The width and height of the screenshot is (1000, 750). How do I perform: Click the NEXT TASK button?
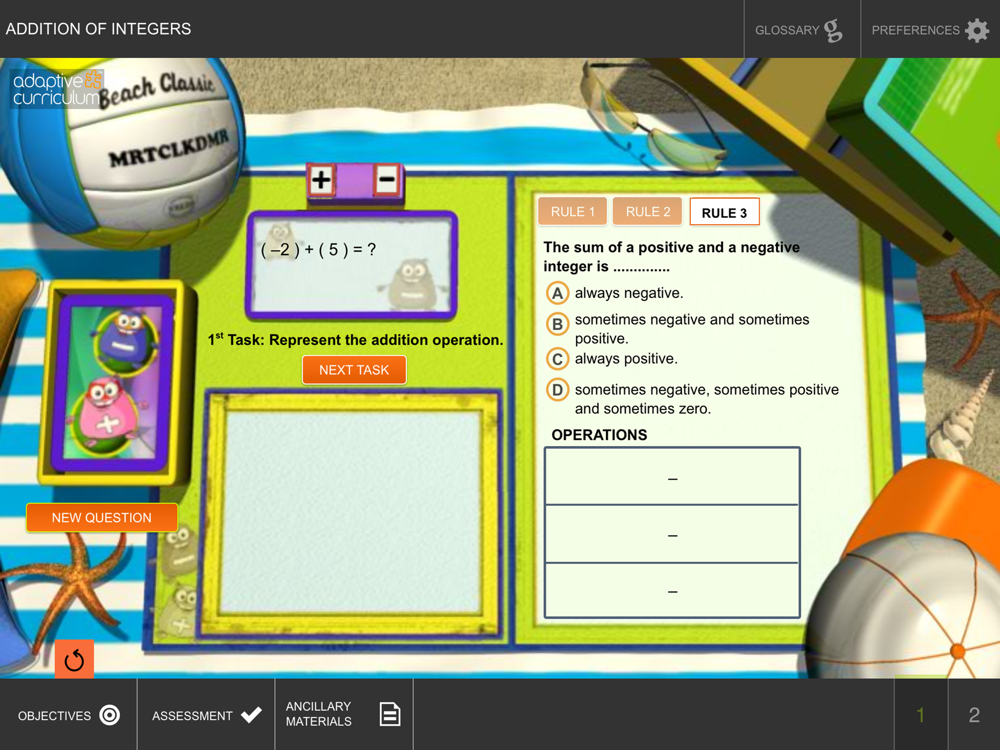pos(354,370)
